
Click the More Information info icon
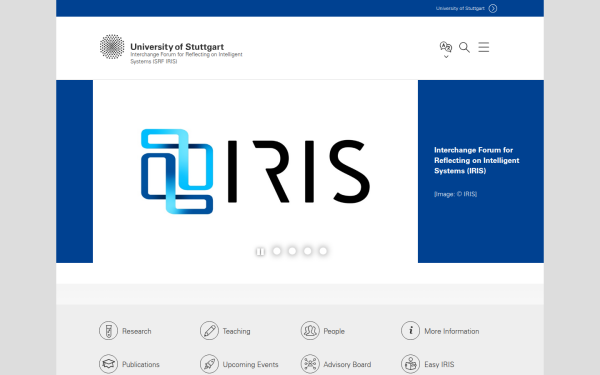pyautogui.click(x=411, y=331)
